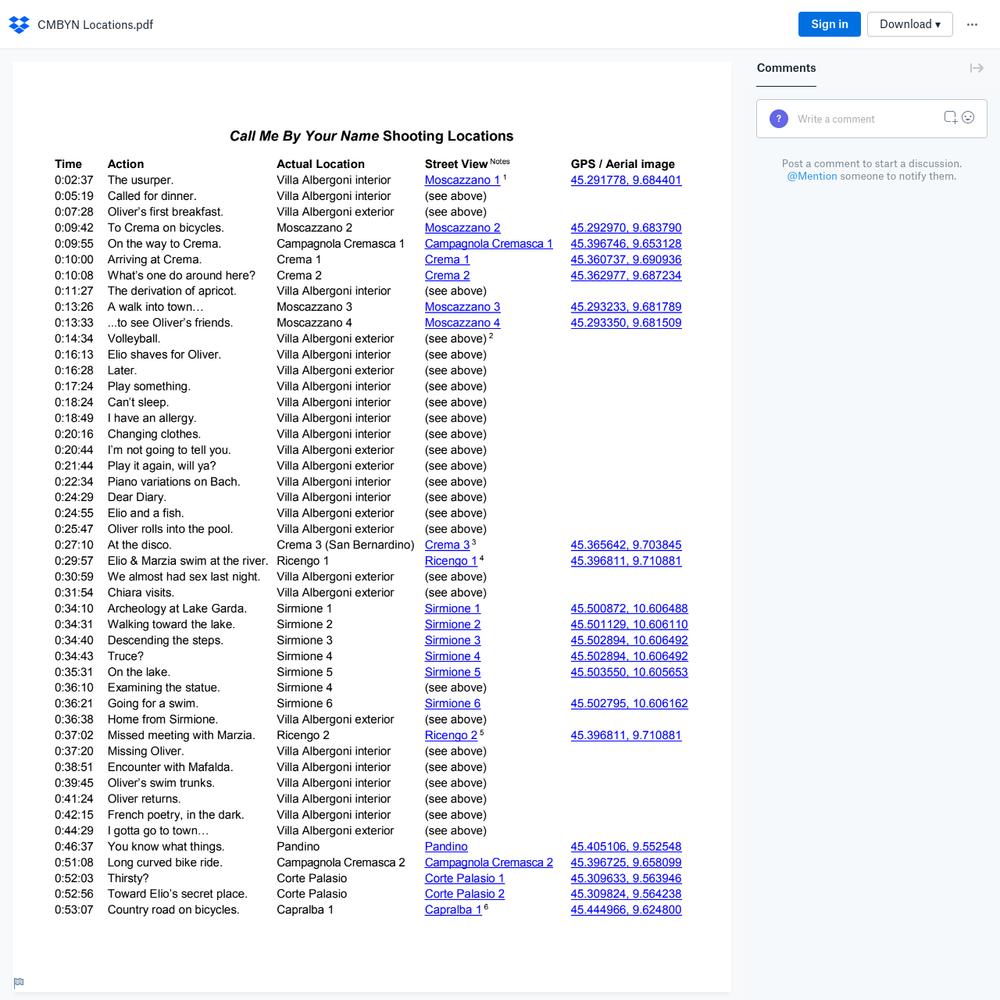The image size is (1000, 1000).
Task: Open the Ricengo 1 link
Action: tap(450, 561)
